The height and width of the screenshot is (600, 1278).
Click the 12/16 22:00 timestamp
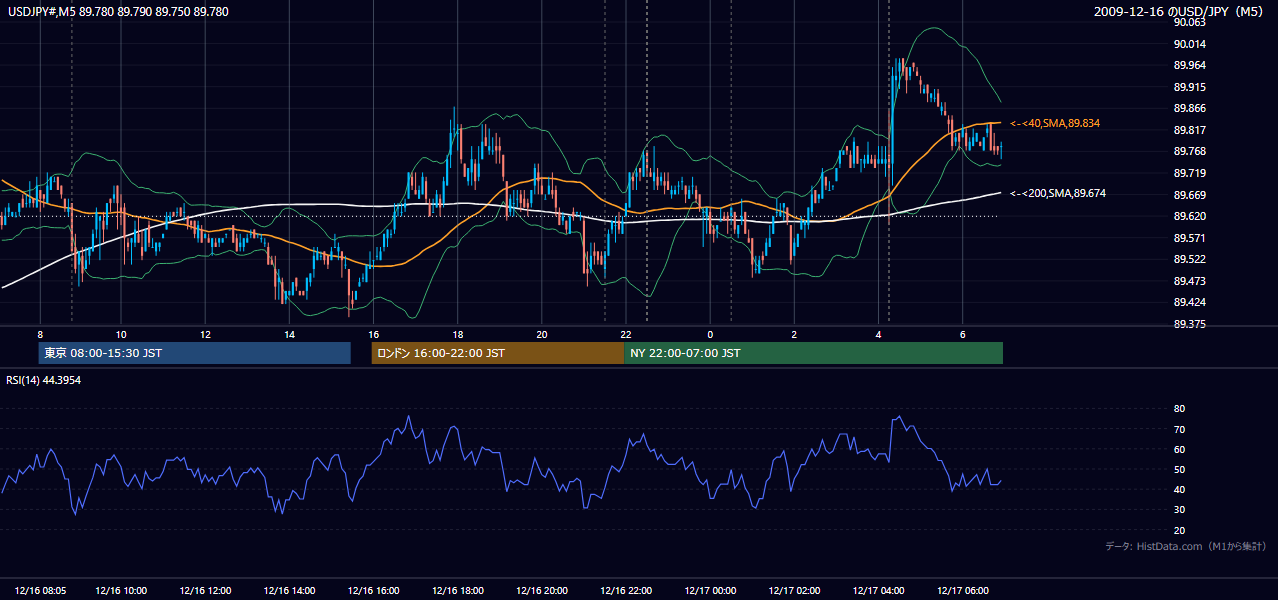tap(626, 591)
